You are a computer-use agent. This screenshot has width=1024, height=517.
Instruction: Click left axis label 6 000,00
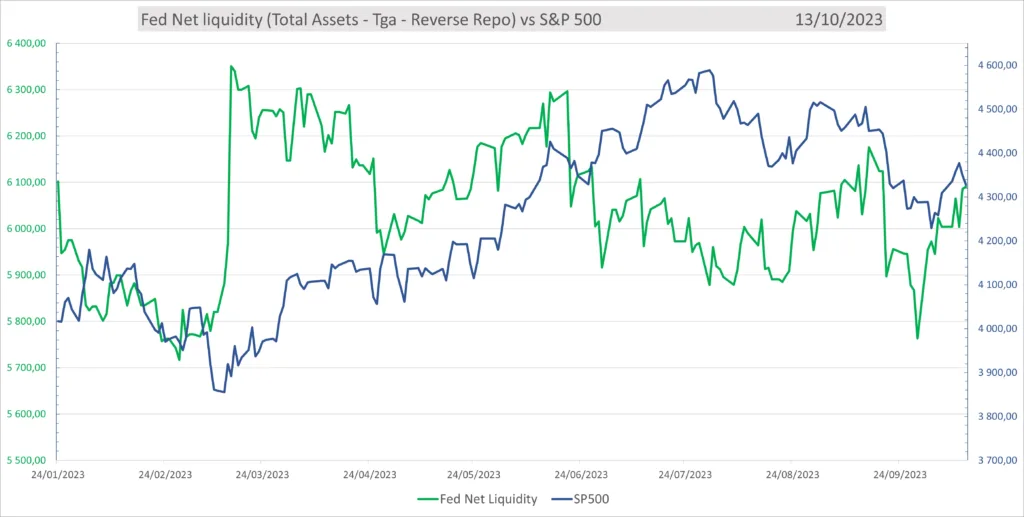pyautogui.click(x=25, y=229)
